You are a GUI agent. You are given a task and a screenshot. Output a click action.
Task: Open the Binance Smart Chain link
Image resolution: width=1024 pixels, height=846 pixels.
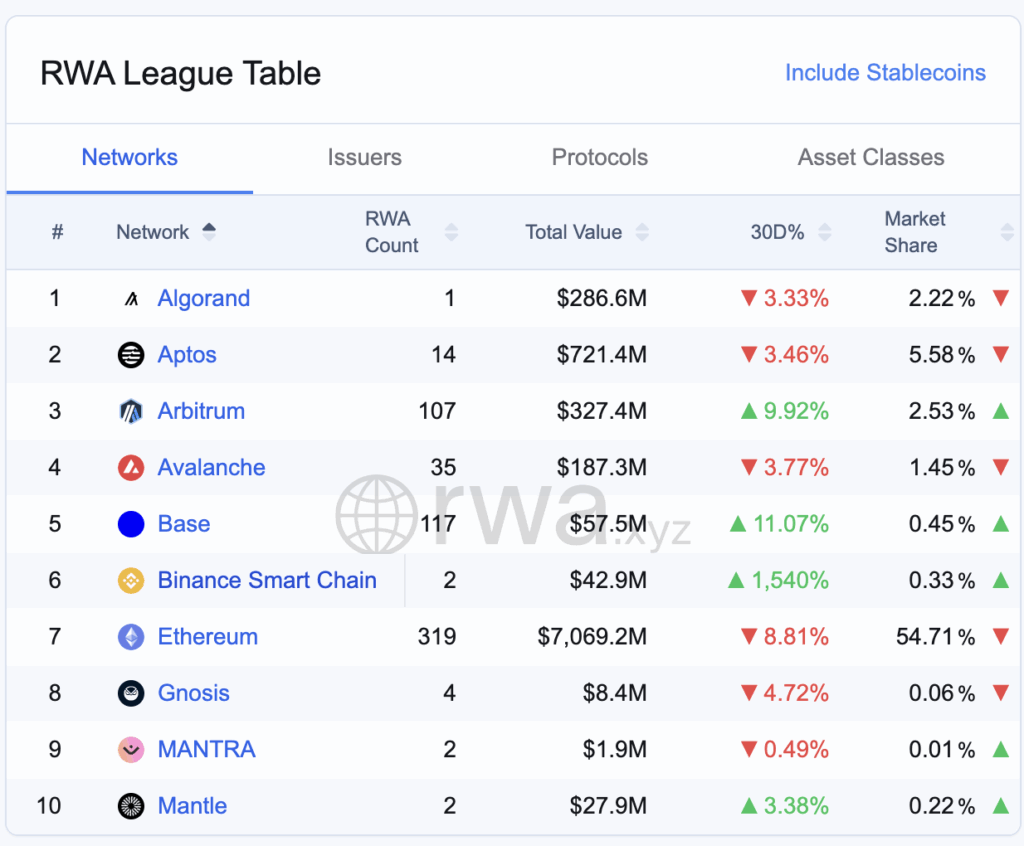click(x=267, y=580)
